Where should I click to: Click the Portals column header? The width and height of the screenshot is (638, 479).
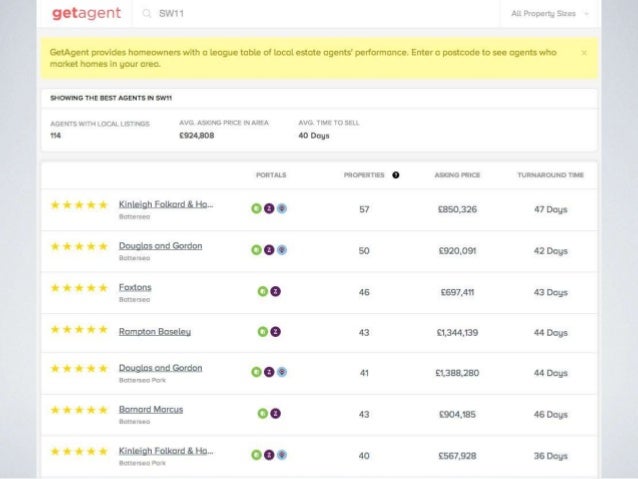270,175
